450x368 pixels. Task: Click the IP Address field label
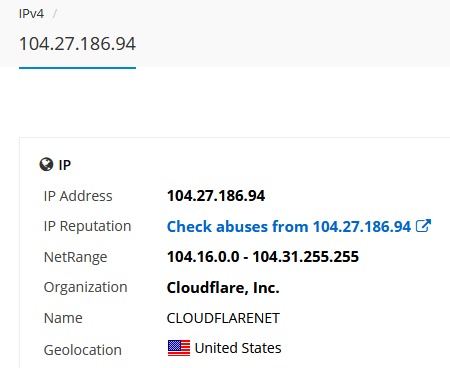78,196
